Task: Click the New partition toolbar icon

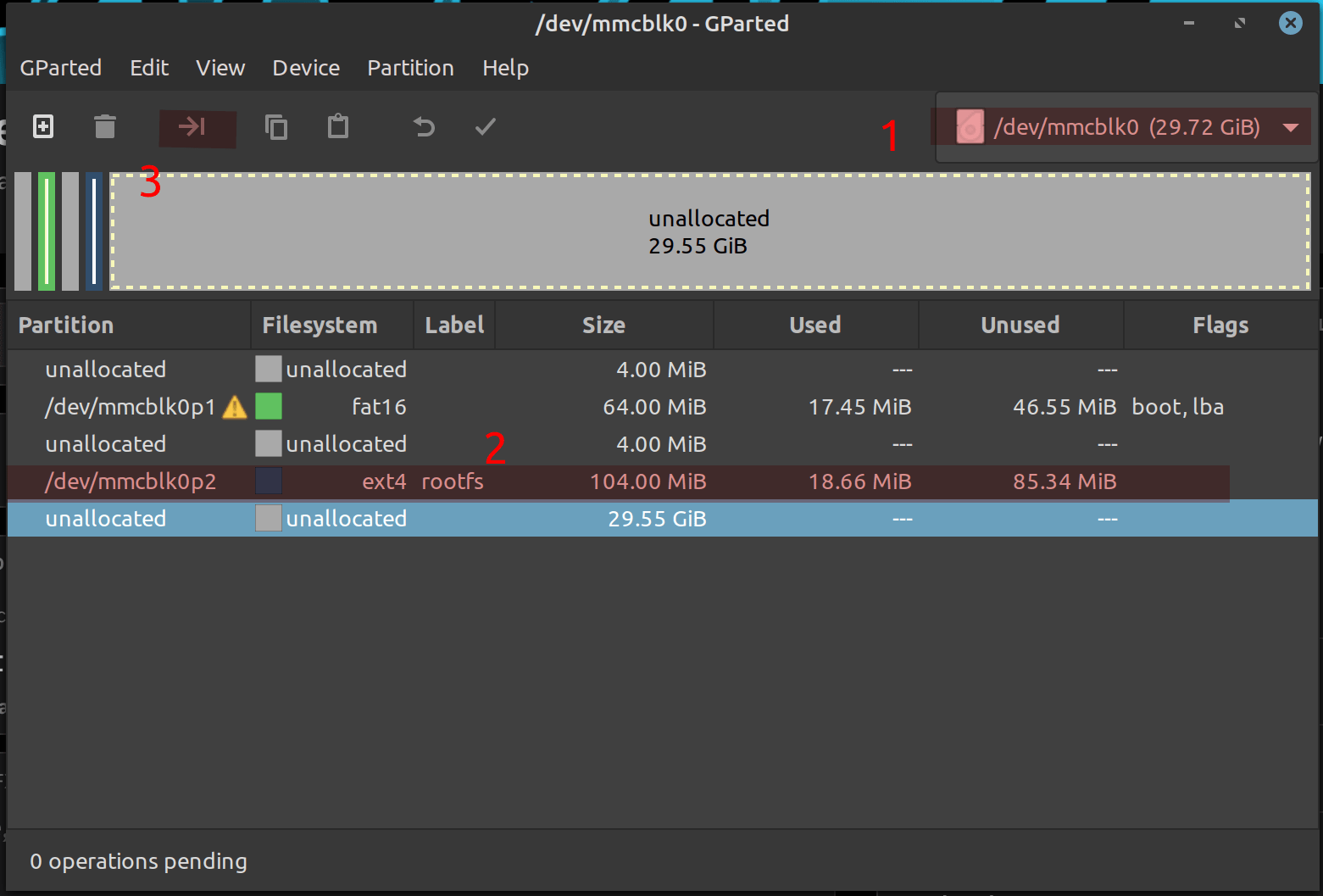Action: pos(43,127)
